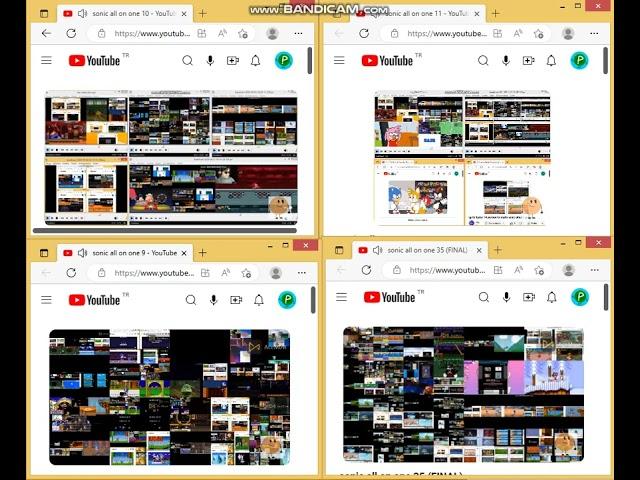Viewport: 640px width, 480px height.
Task: Click vertical scrollbar in sonic all on one 11 window
Action: tap(605, 60)
